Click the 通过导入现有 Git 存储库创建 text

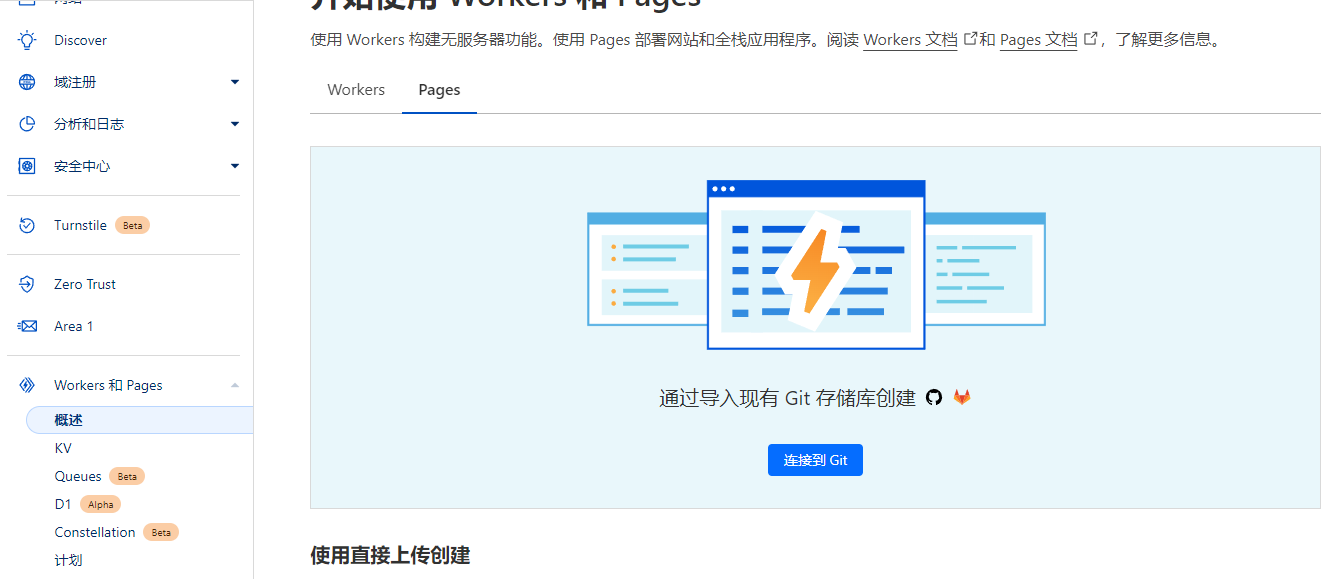point(787,398)
